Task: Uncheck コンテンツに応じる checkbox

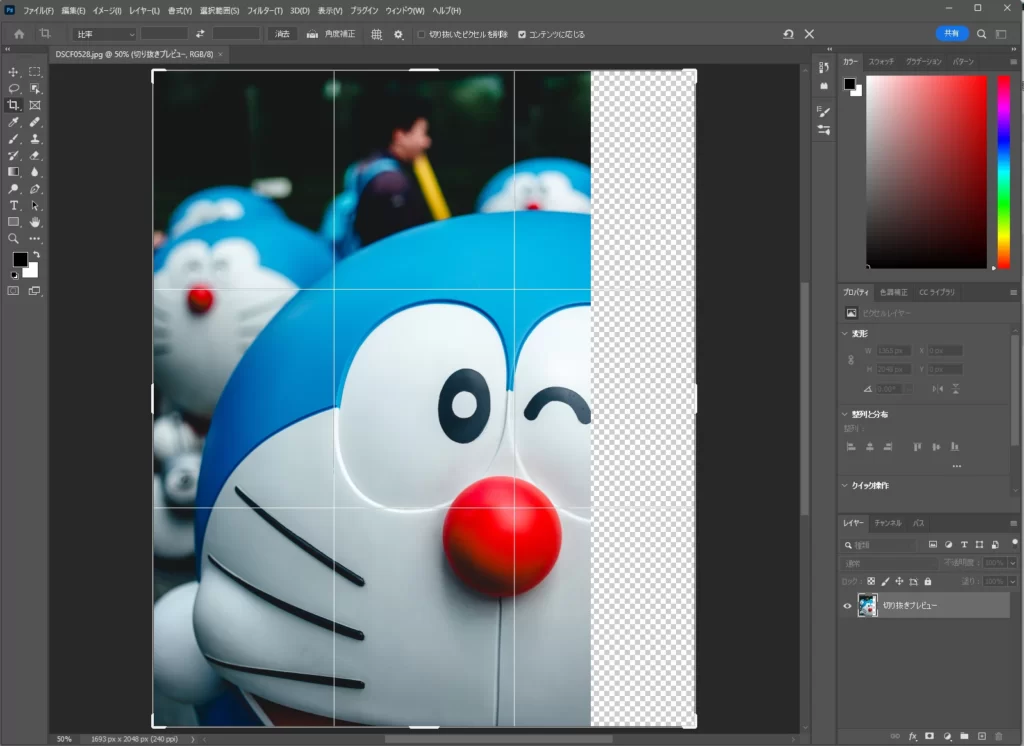Action: point(522,34)
